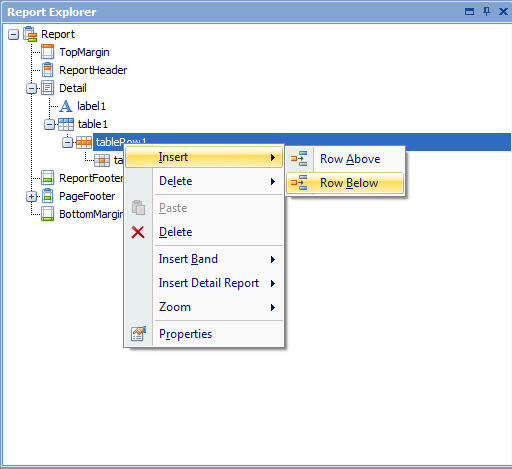512x469 pixels.
Task: Click the label1 text icon
Action: pyautogui.click(x=66, y=106)
